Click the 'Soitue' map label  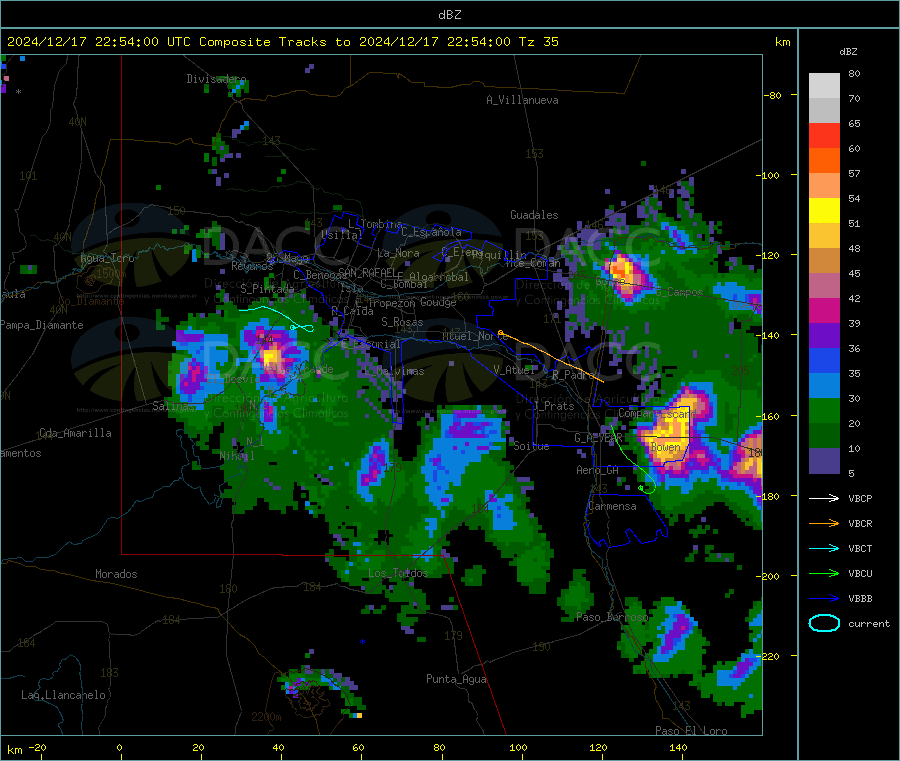531,446
